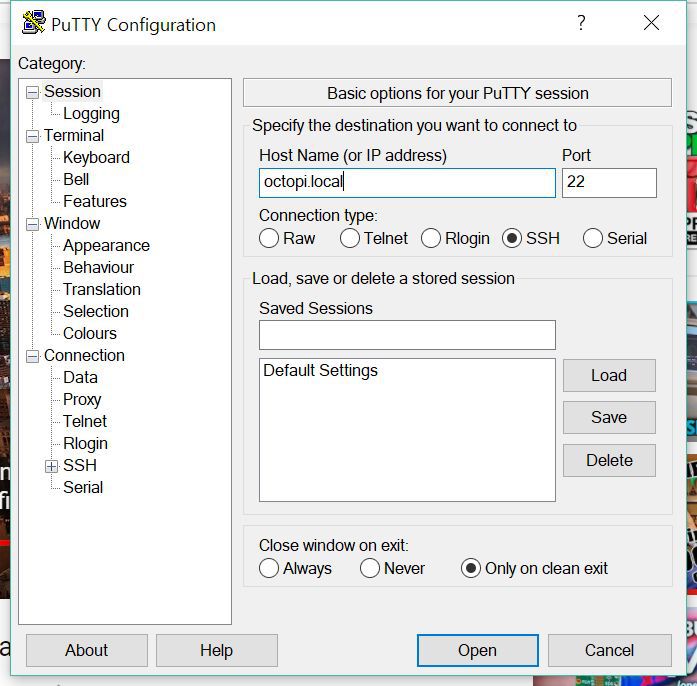
Task: Click the Help button
Action: tap(216, 650)
